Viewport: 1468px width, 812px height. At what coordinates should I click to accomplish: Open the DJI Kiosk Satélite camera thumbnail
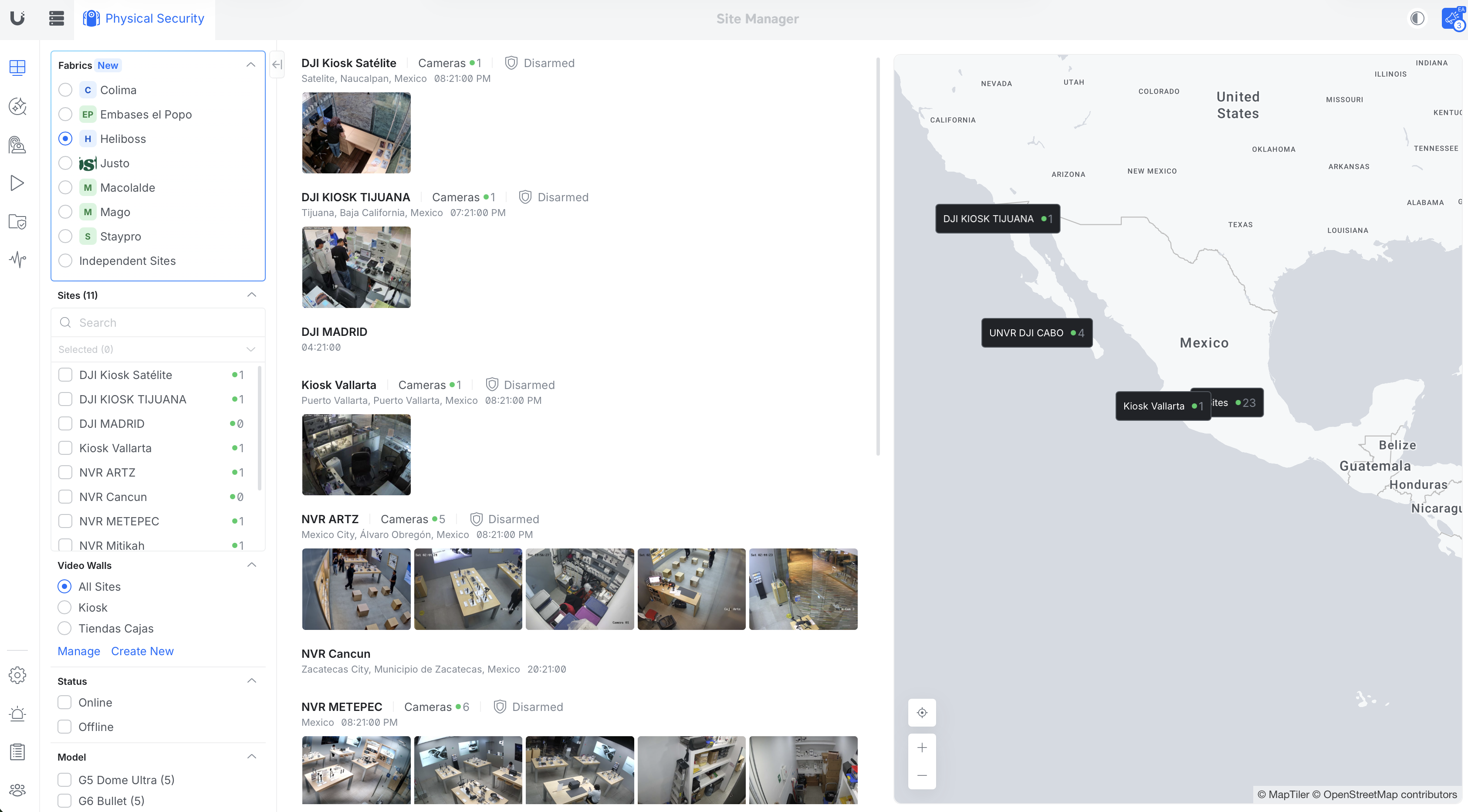click(356, 133)
